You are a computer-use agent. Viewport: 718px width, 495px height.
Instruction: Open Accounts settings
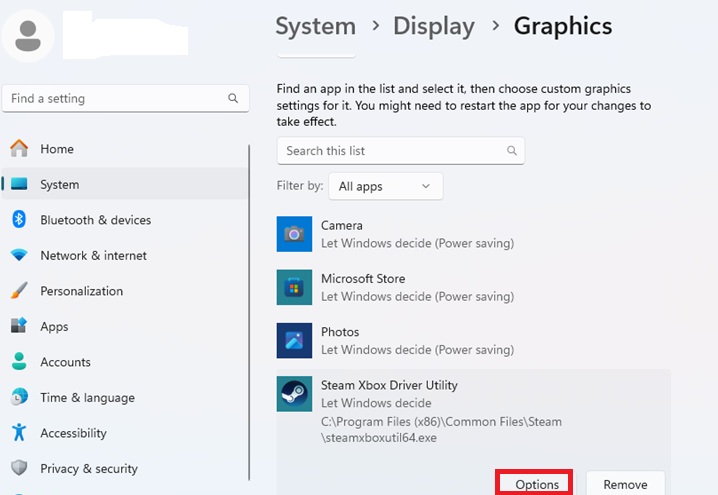pos(125,362)
